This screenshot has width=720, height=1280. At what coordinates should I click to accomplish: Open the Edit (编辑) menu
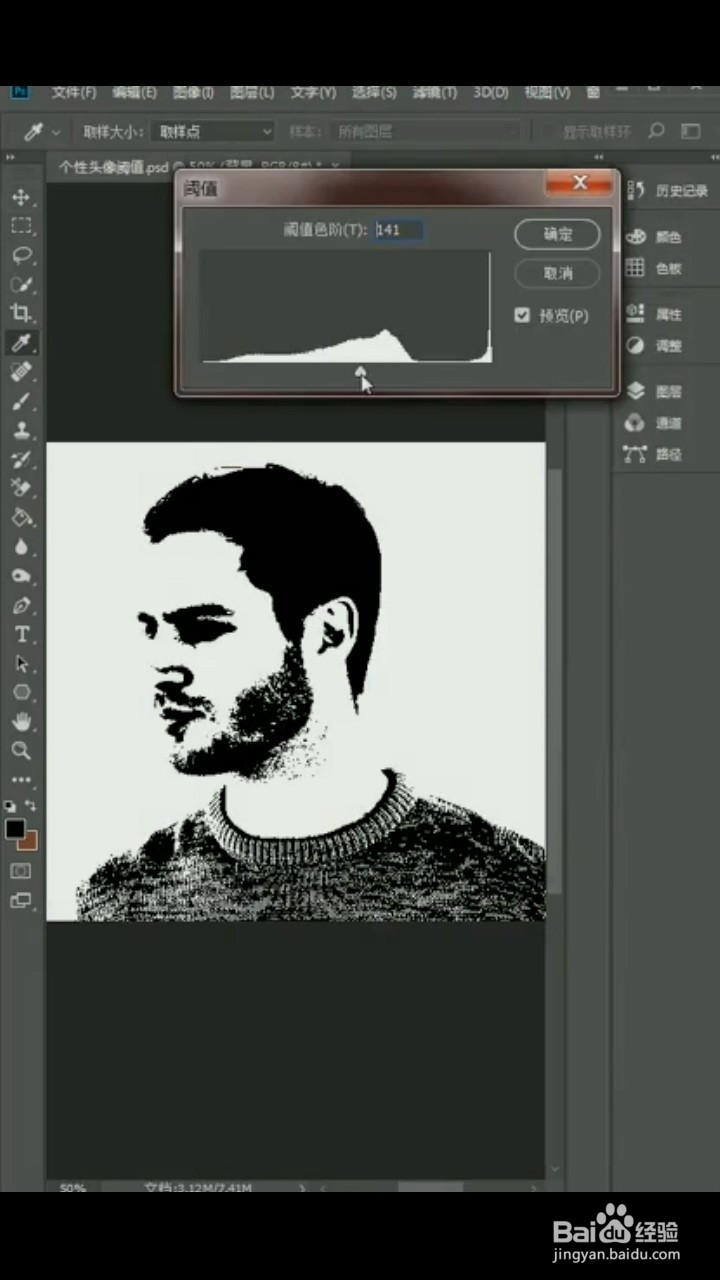coord(134,92)
